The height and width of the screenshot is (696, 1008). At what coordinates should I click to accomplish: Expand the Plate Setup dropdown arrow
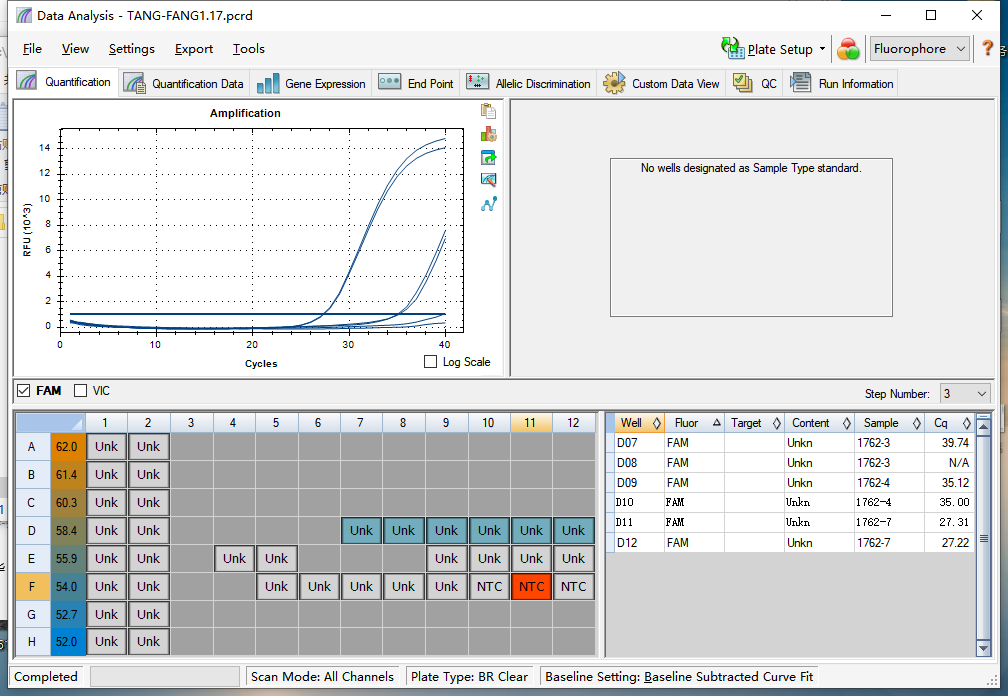click(x=822, y=49)
